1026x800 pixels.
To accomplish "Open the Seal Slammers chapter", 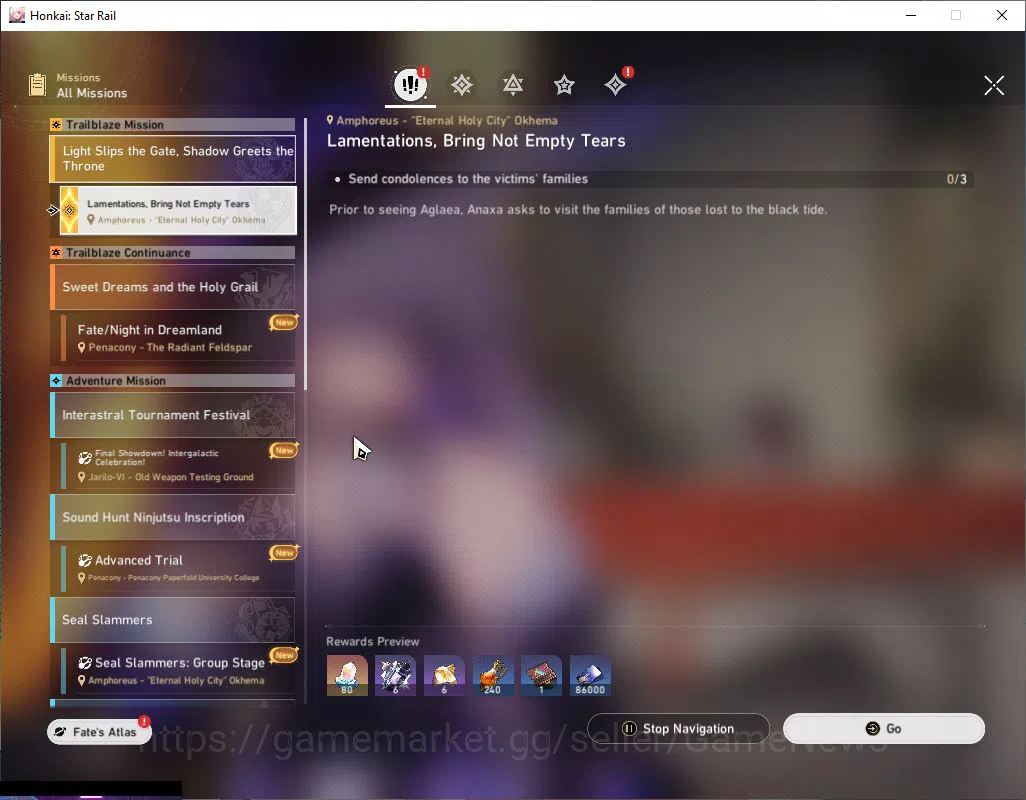I will [173, 619].
